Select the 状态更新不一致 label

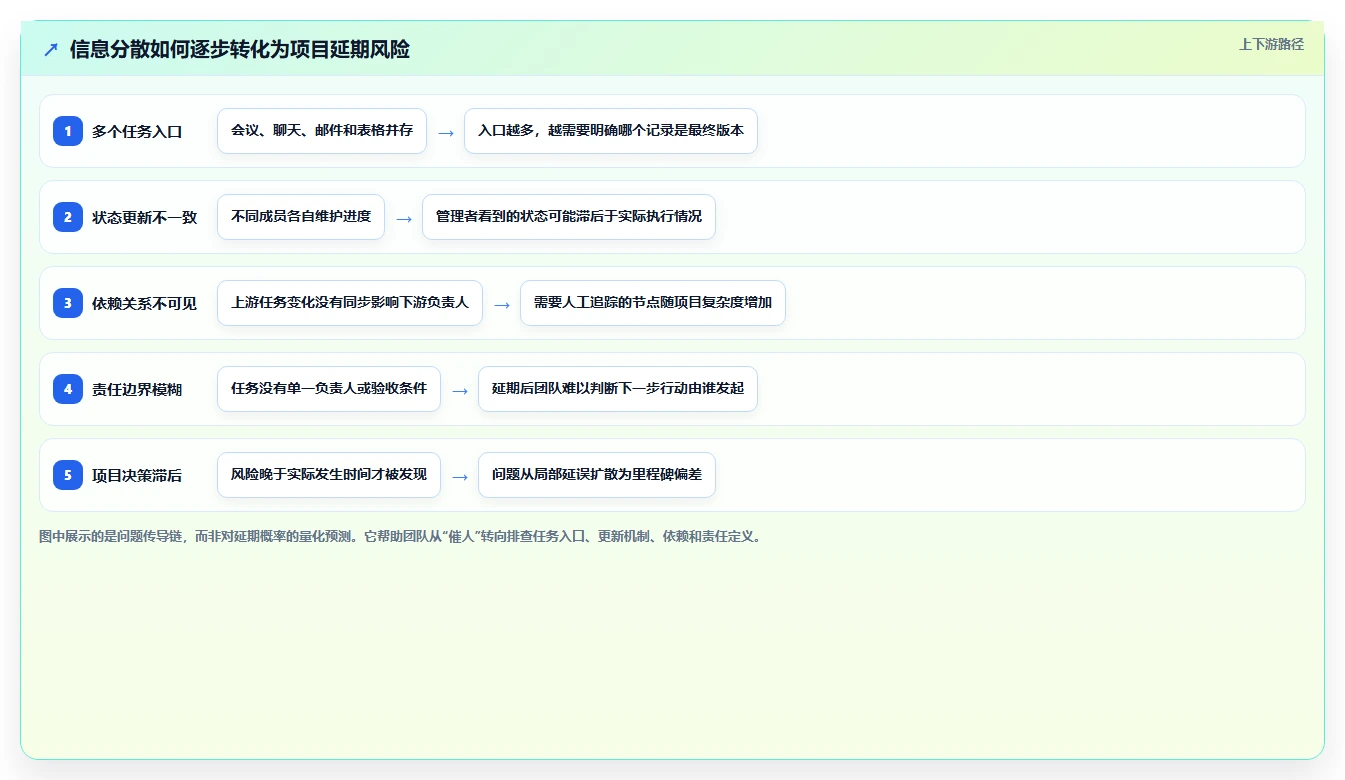click(145, 217)
